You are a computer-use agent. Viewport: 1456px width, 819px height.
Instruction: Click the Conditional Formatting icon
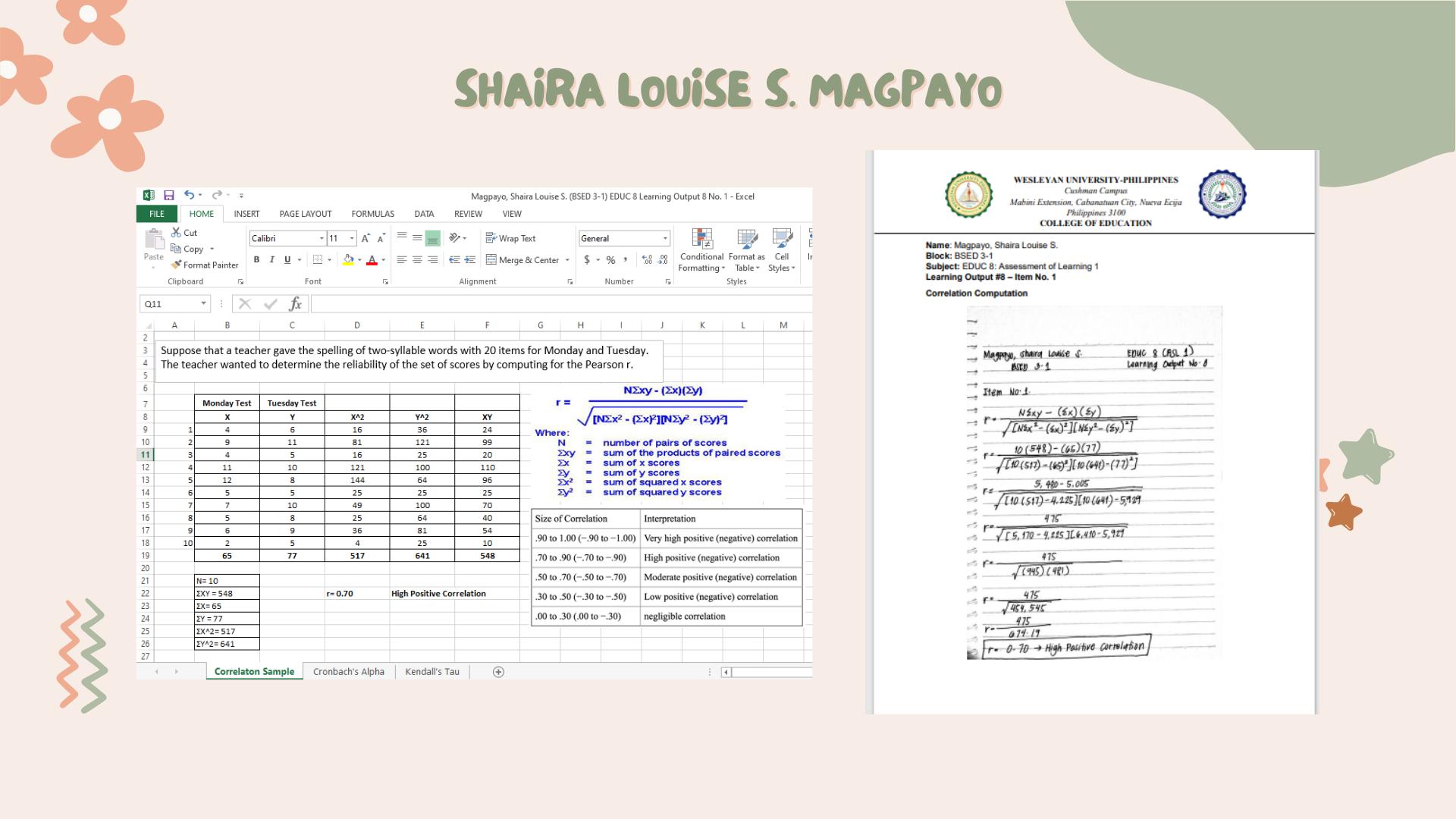701,239
